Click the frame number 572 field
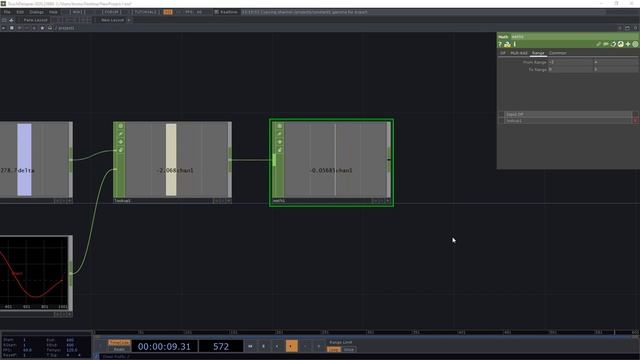 (x=221, y=347)
